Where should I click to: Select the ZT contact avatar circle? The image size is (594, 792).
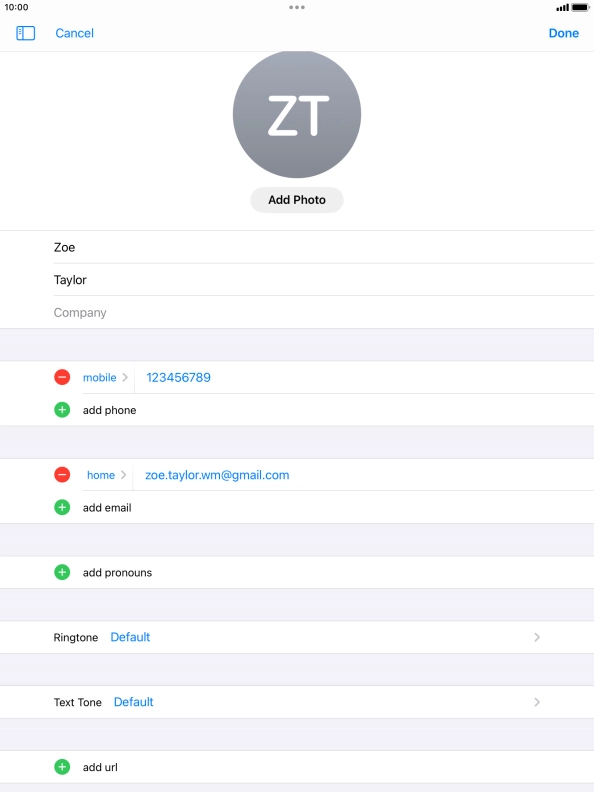tap(297, 114)
